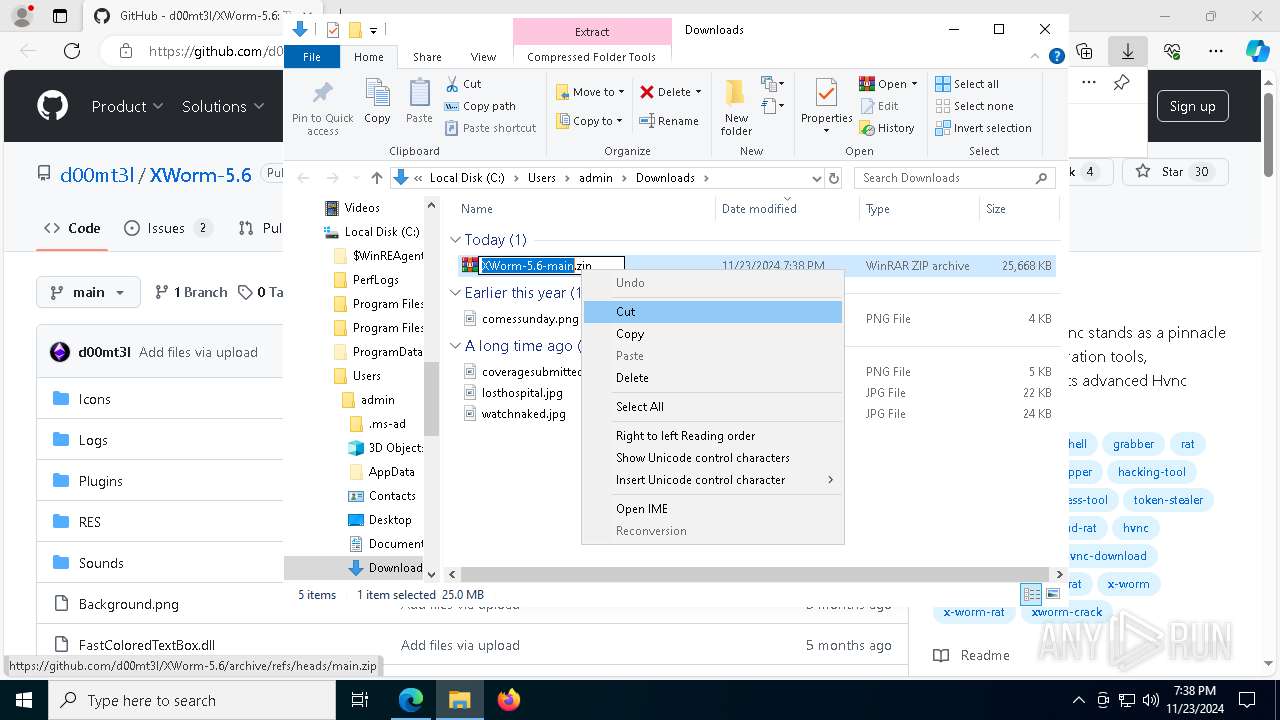Open Task View on taskbar

360,700
